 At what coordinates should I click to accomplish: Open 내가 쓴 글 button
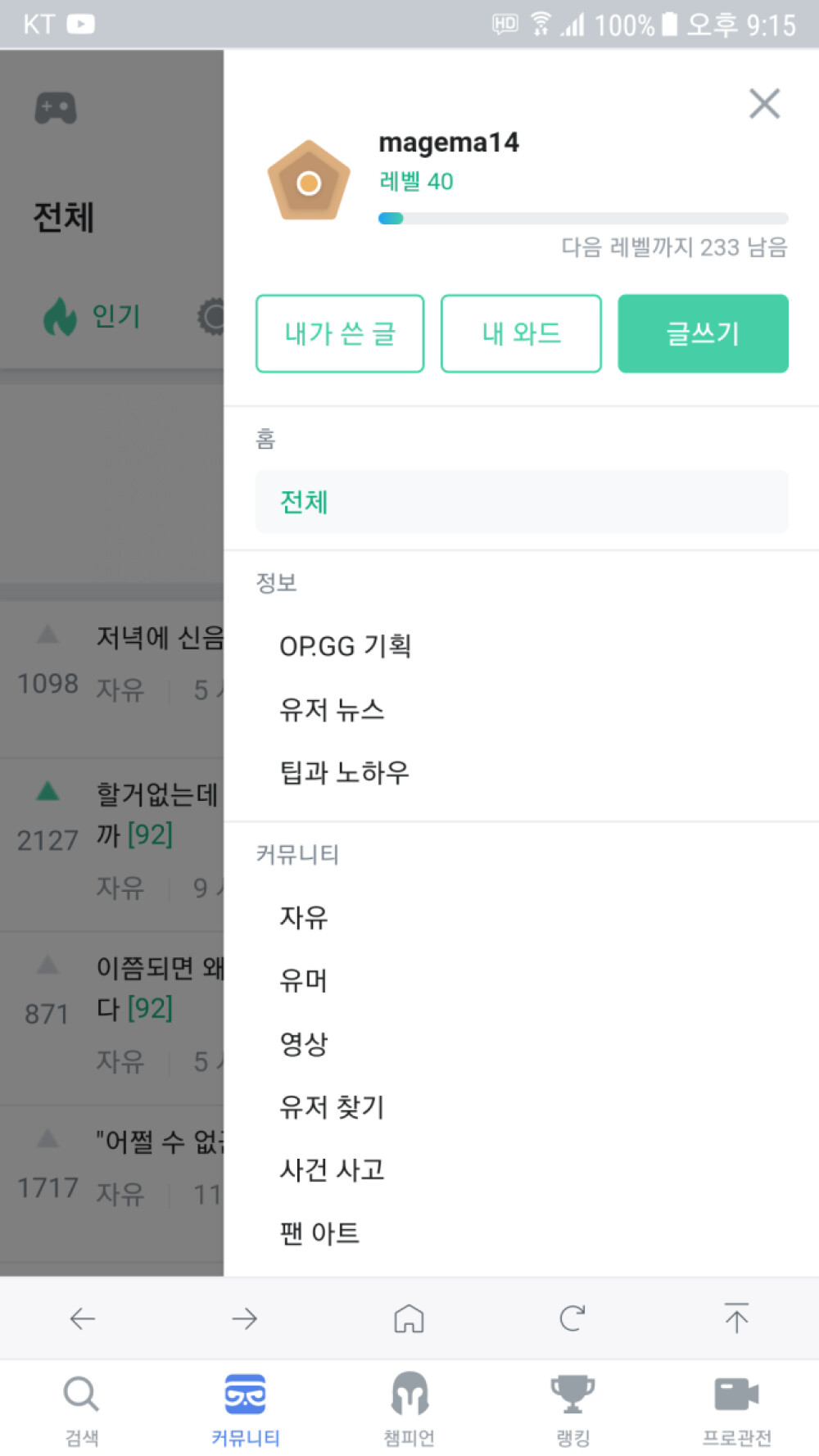340,333
